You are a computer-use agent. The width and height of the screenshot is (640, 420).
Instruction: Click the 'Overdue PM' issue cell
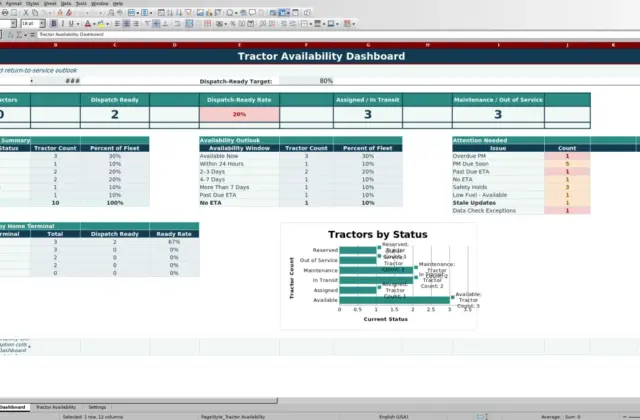click(498, 156)
